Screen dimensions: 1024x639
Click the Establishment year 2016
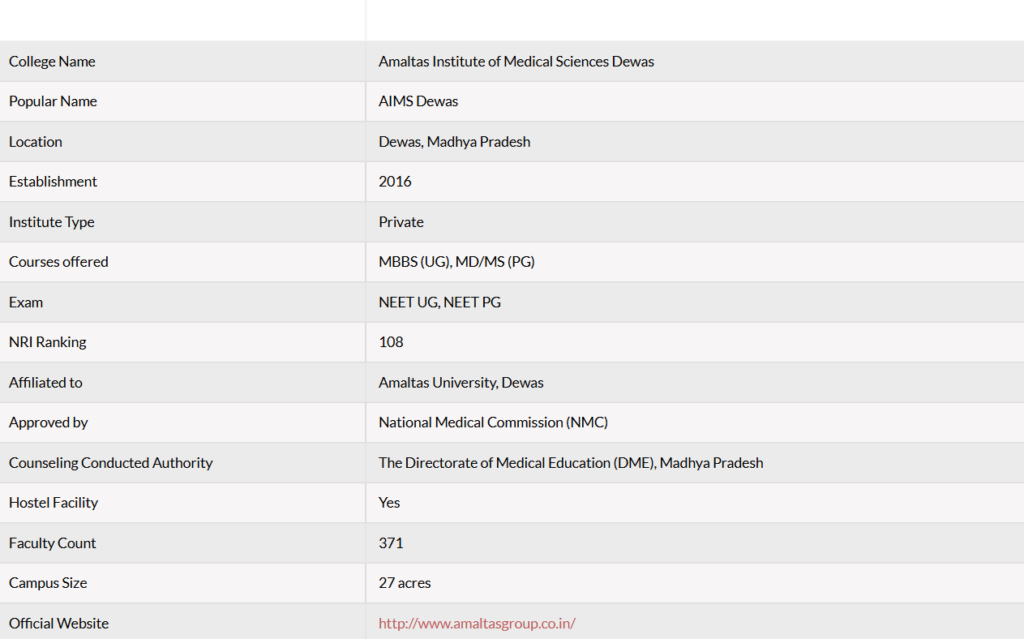[x=395, y=182]
